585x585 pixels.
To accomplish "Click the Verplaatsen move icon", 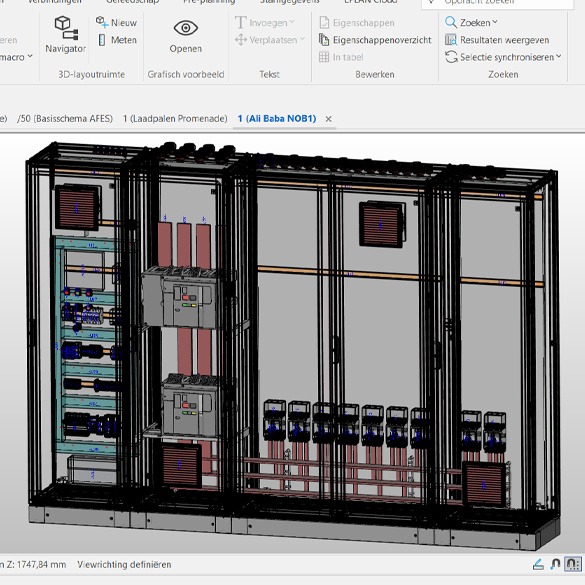I will click(x=241, y=40).
